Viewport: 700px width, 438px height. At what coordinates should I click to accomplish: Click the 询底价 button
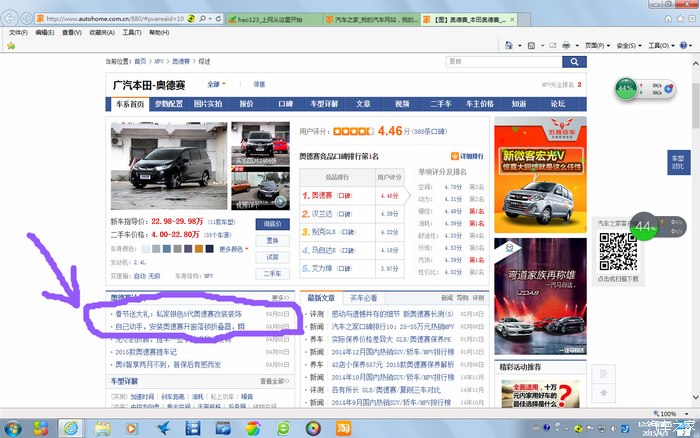[271, 224]
